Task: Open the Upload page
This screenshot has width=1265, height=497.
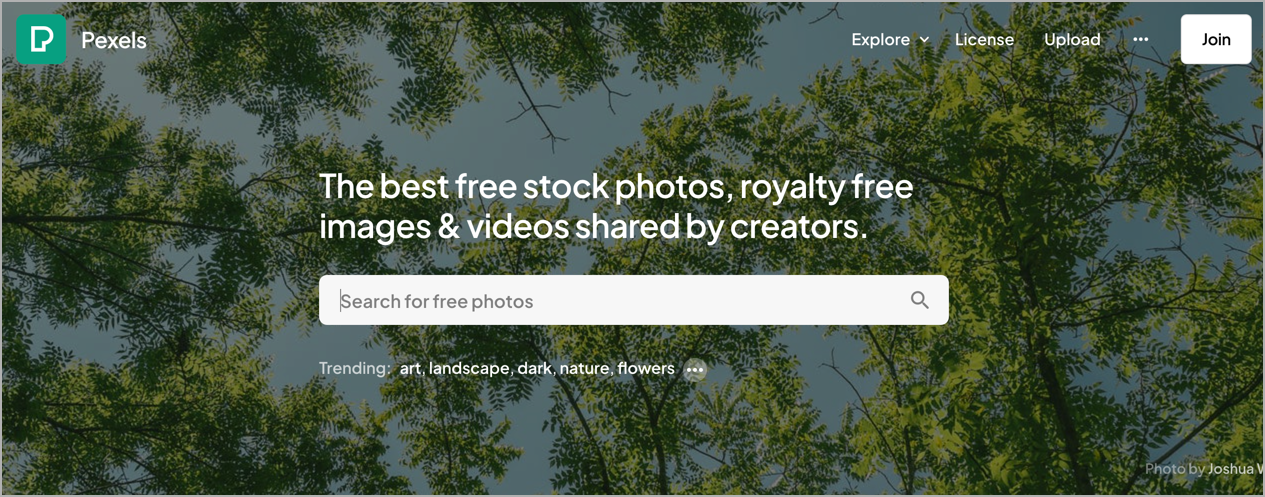Action: pos(1072,40)
